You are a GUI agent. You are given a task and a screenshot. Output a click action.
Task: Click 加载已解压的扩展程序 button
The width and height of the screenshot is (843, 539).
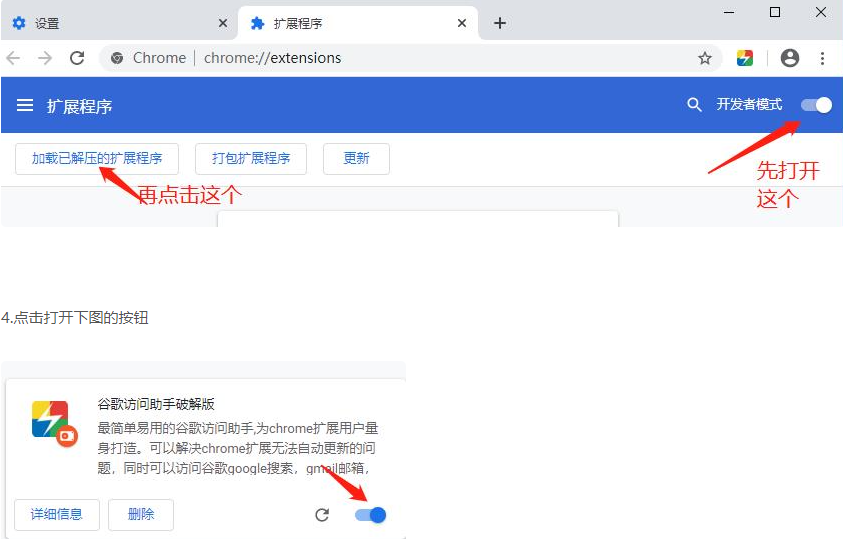point(97,159)
